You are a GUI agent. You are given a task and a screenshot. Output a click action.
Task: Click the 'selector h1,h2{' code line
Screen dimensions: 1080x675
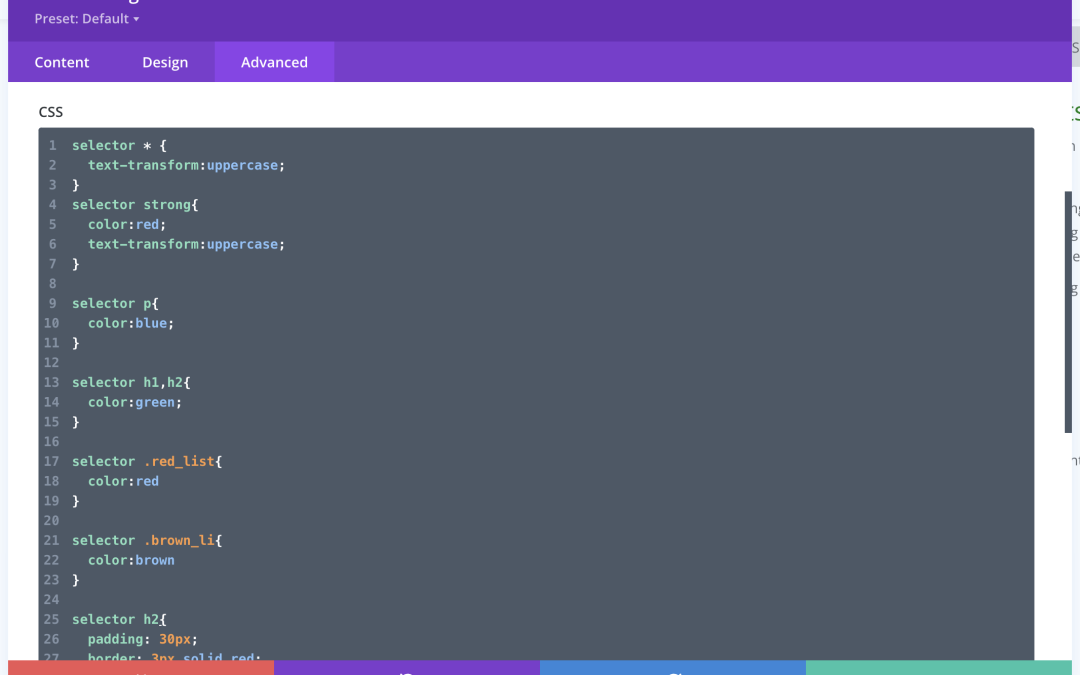pyautogui.click(x=131, y=382)
